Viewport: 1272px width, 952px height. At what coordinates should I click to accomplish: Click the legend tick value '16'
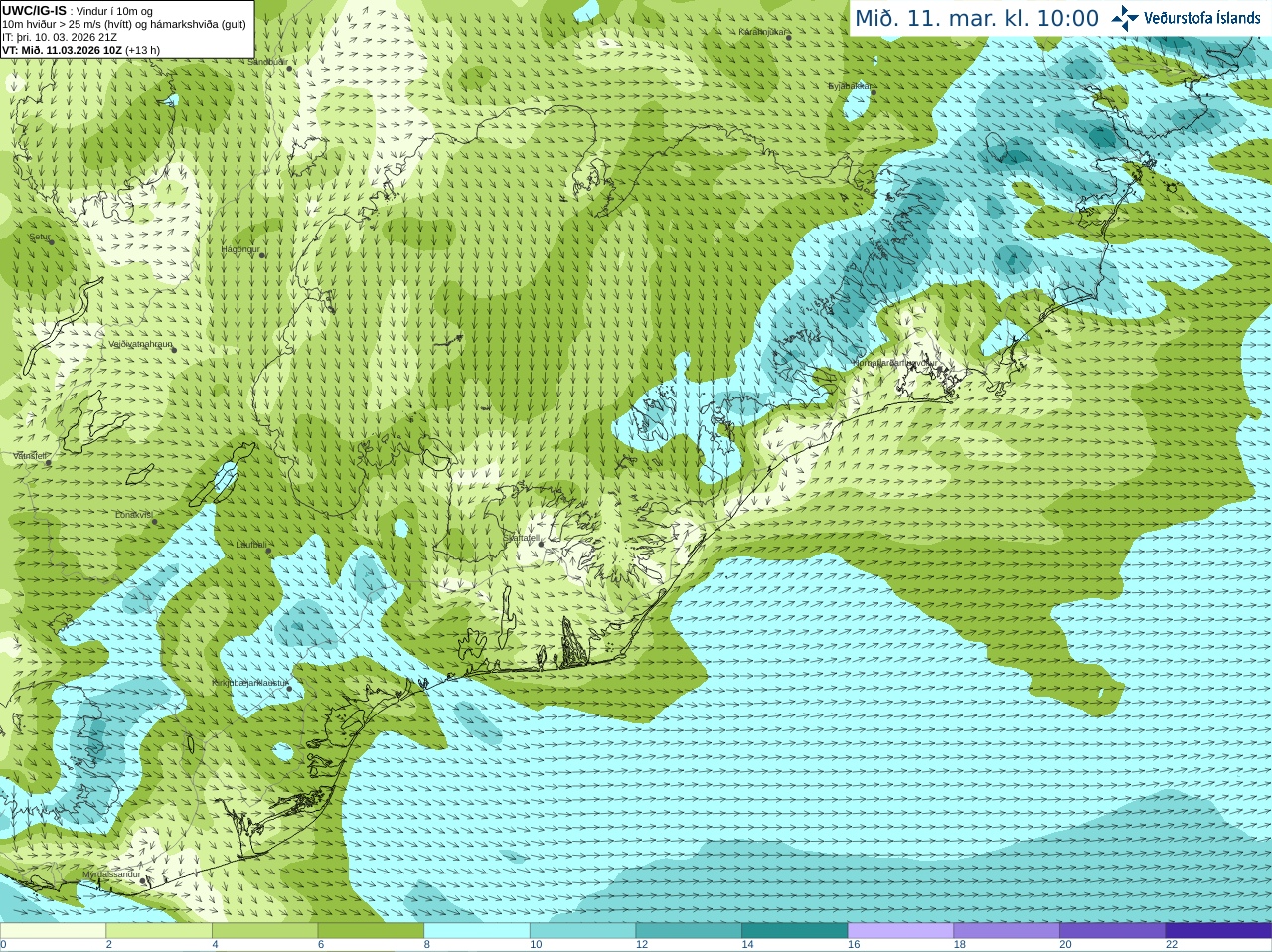click(854, 945)
